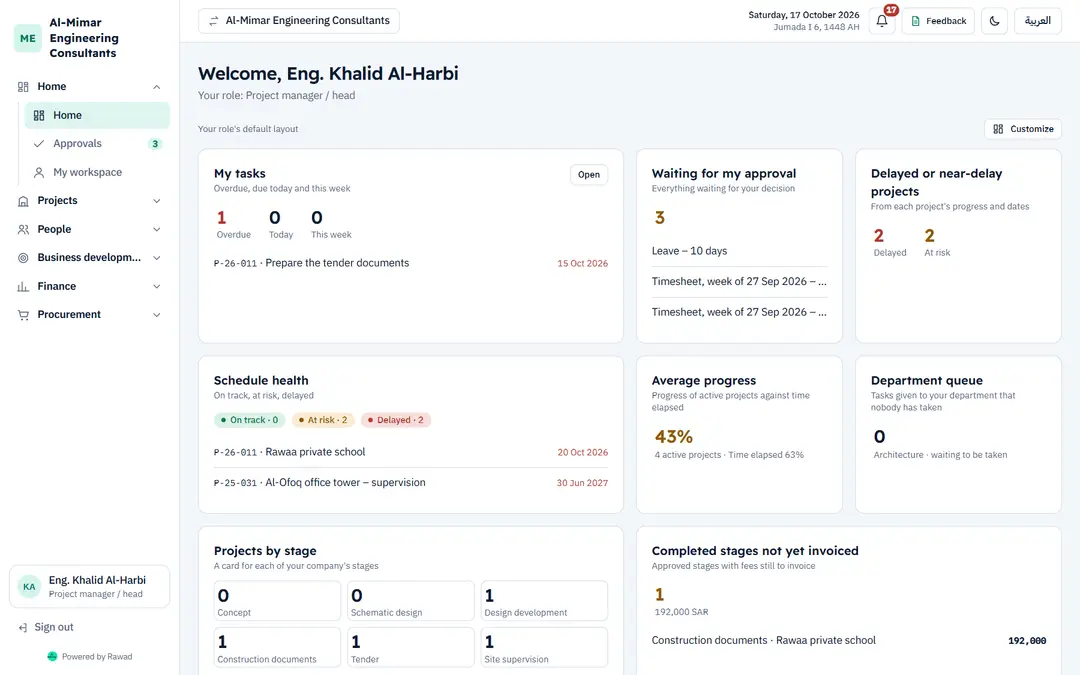Select the Tender stage card
This screenshot has height=675, width=1080.
[411, 647]
